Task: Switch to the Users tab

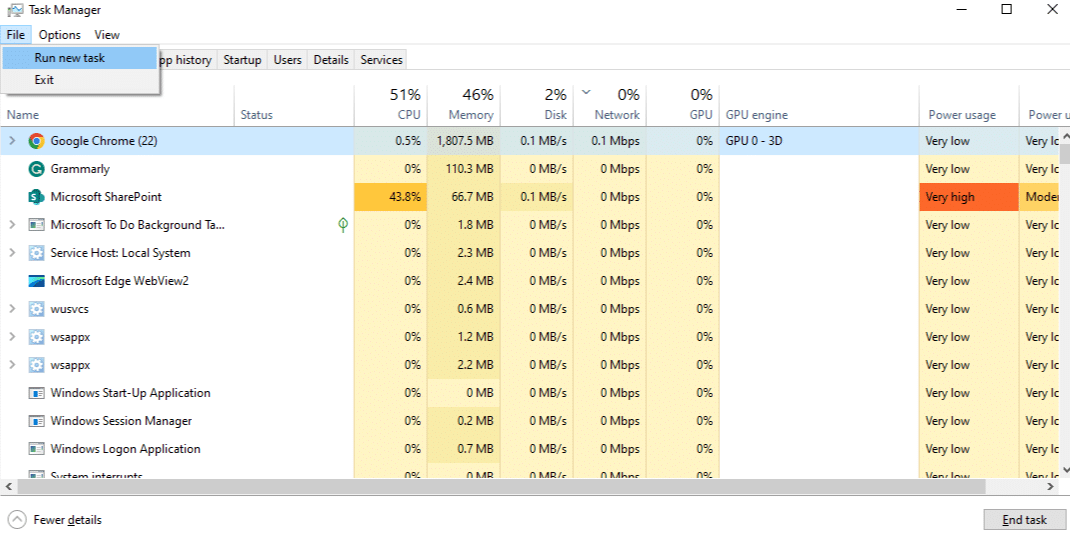Action: (287, 60)
